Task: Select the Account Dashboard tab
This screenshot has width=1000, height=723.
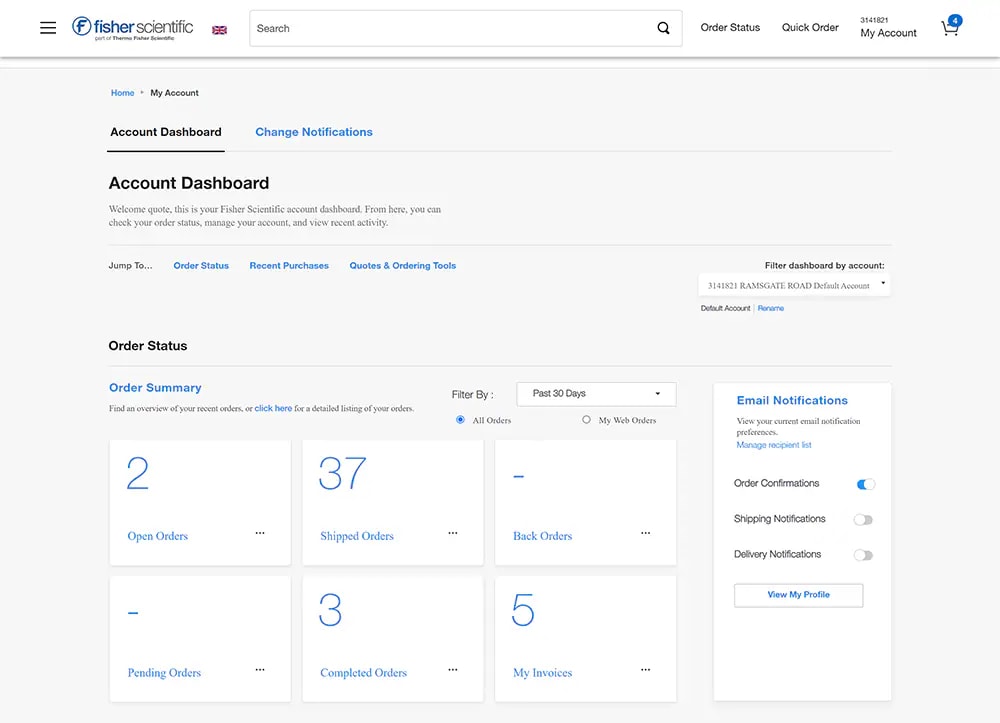Action: [x=166, y=132]
